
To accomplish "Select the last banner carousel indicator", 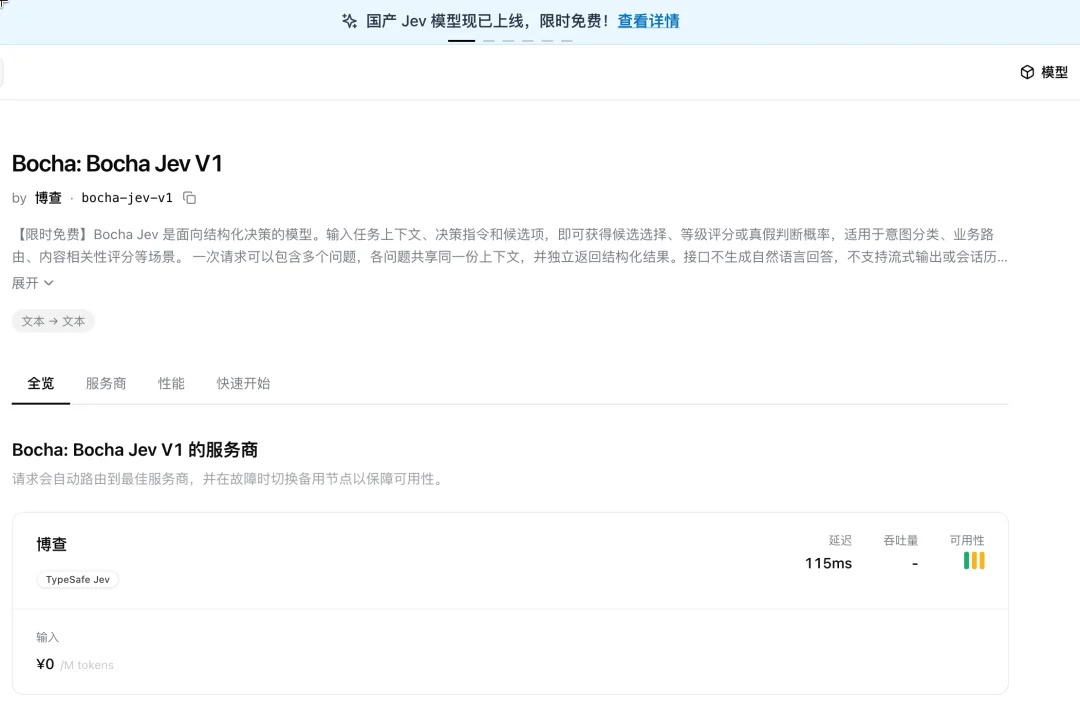I will [x=566, y=41].
